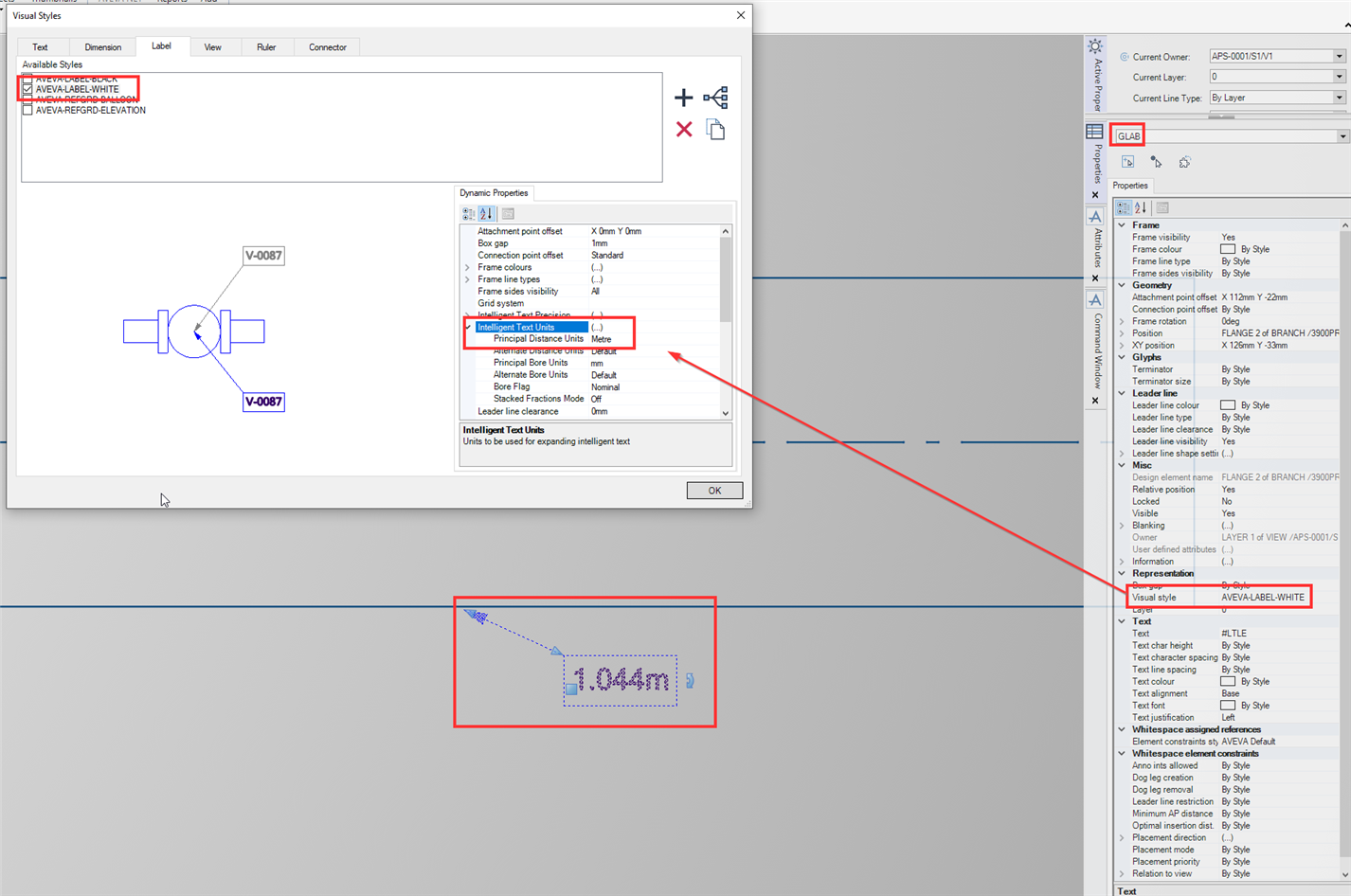The width and height of the screenshot is (1351, 896).
Task: Open the Current Owner dropdown
Action: 1339,56
